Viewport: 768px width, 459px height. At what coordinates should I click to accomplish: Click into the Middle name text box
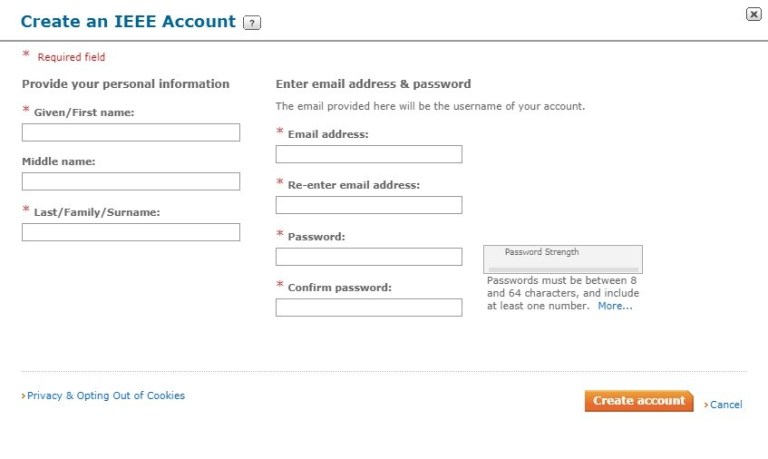[x=131, y=181]
